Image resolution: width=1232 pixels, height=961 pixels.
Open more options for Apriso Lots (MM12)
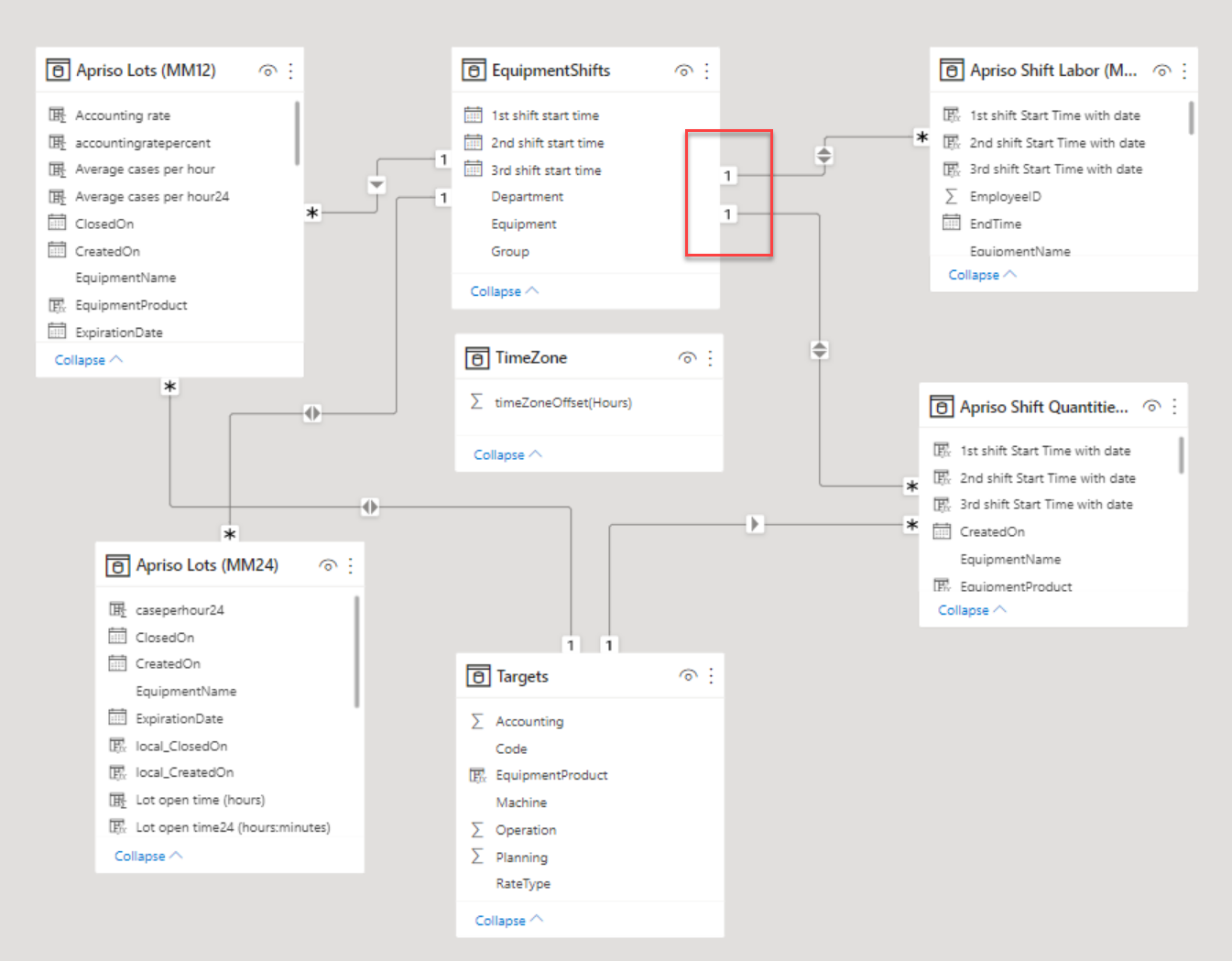(x=291, y=71)
